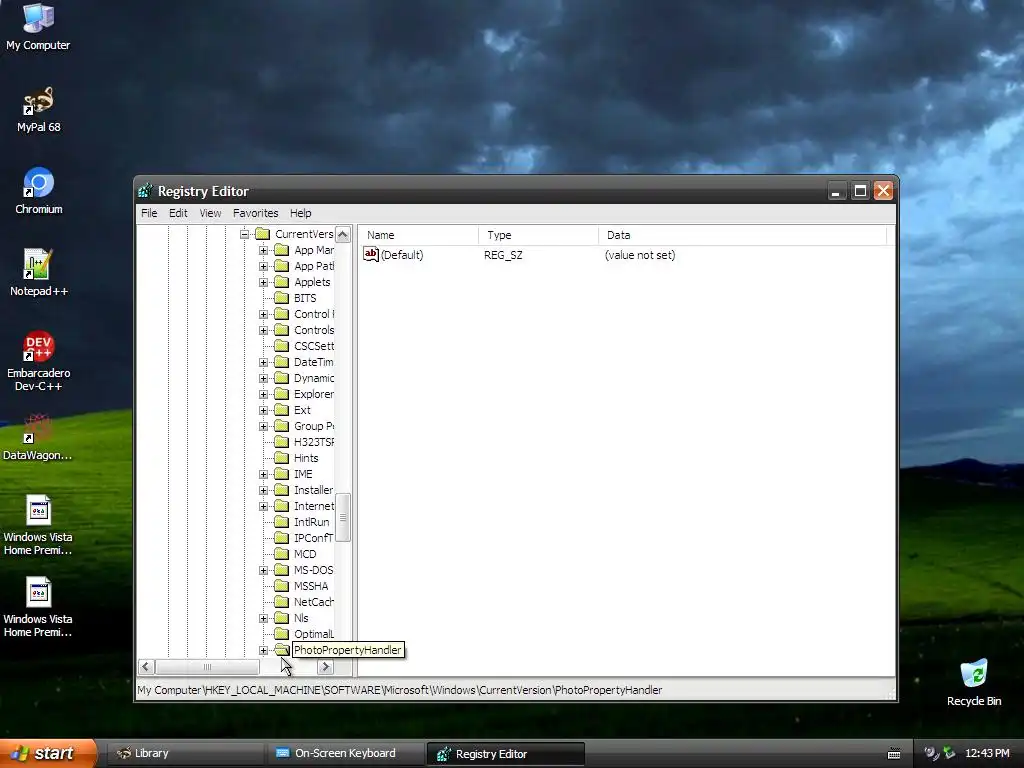Select the Internet Settings registry key
The width and height of the screenshot is (1024, 768).
(313, 506)
